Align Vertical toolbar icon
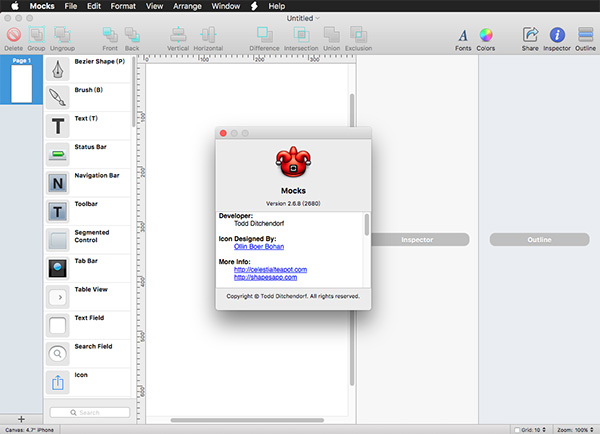This screenshot has height=434, width=600. point(178,35)
